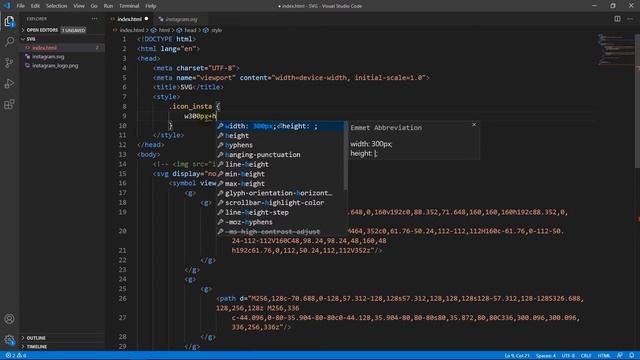Image resolution: width=640 pixels, height=360 pixels.
Task: Click errors and warnings status indicator
Action: coord(16,356)
